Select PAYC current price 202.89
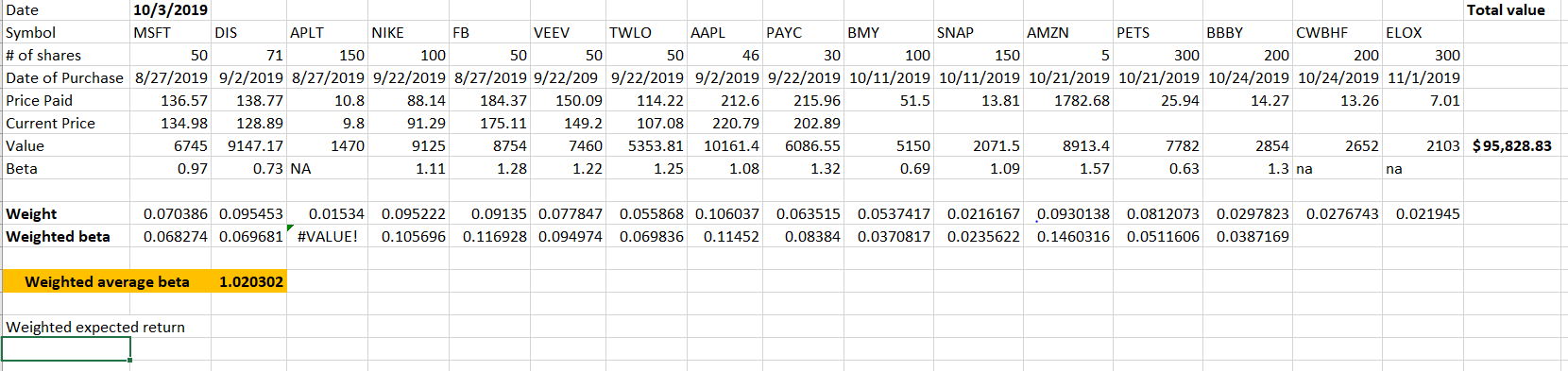 point(803,123)
